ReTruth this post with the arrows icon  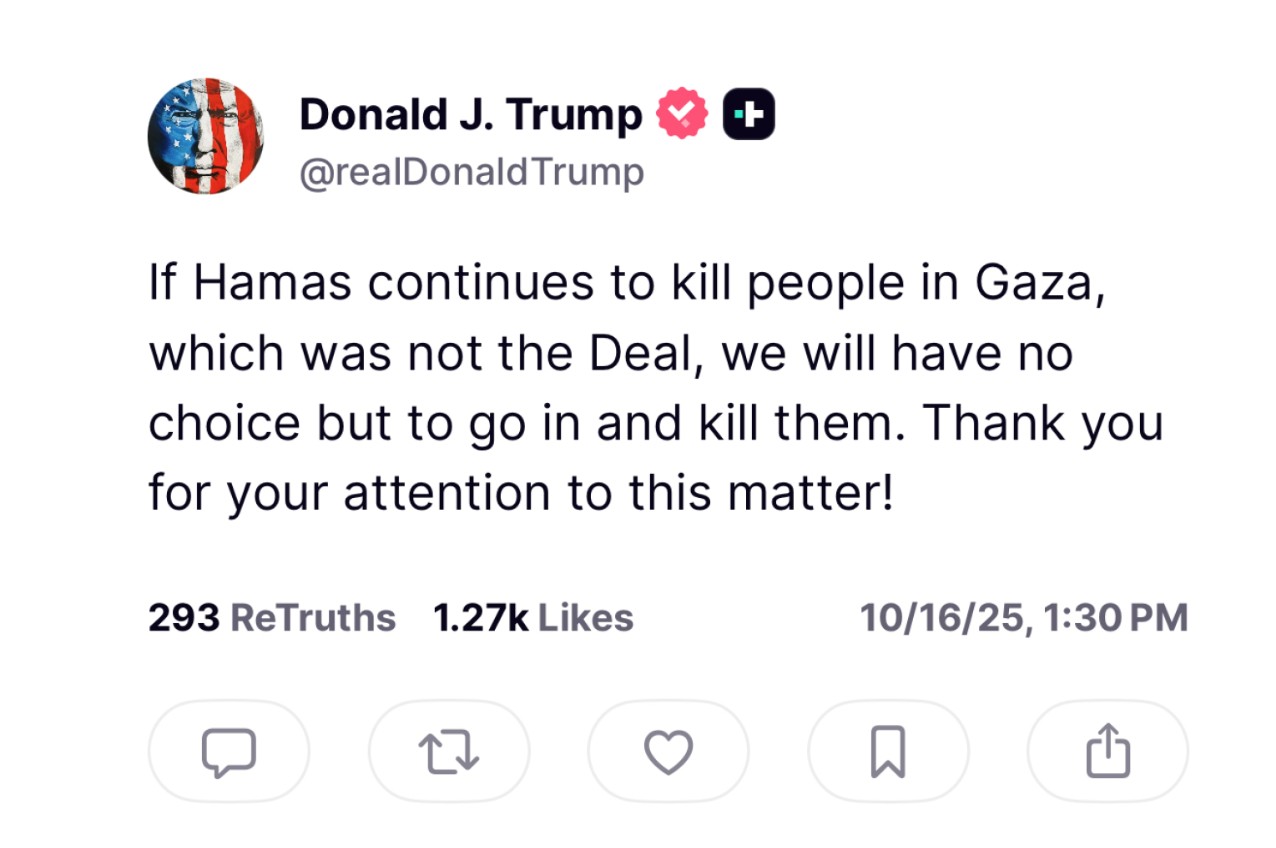point(449,751)
